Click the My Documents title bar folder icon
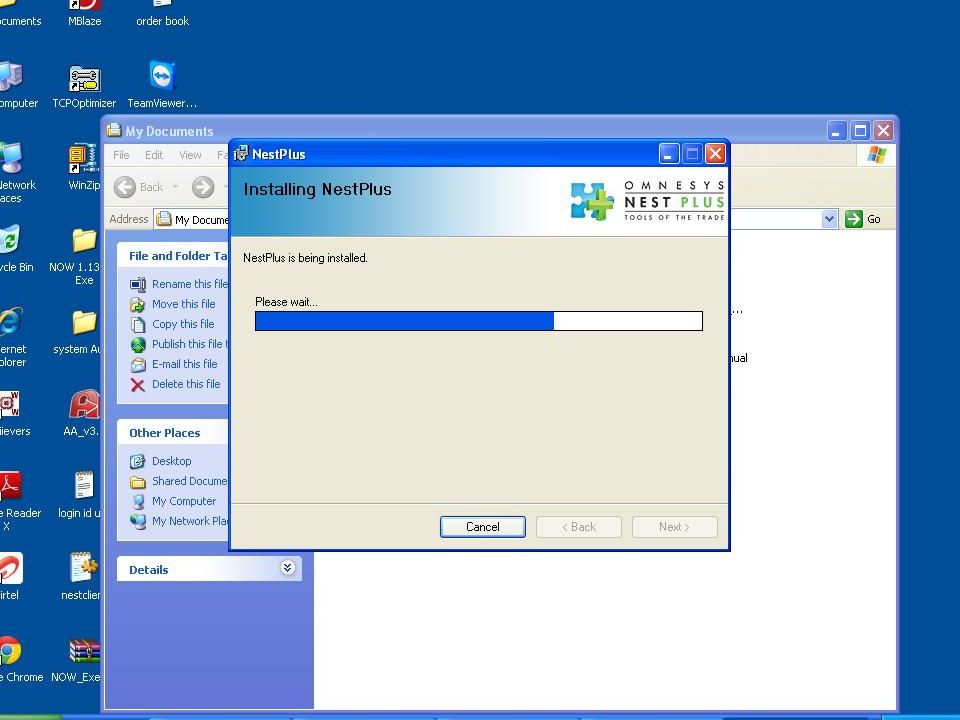Viewport: 960px width, 720px height. pos(114,130)
